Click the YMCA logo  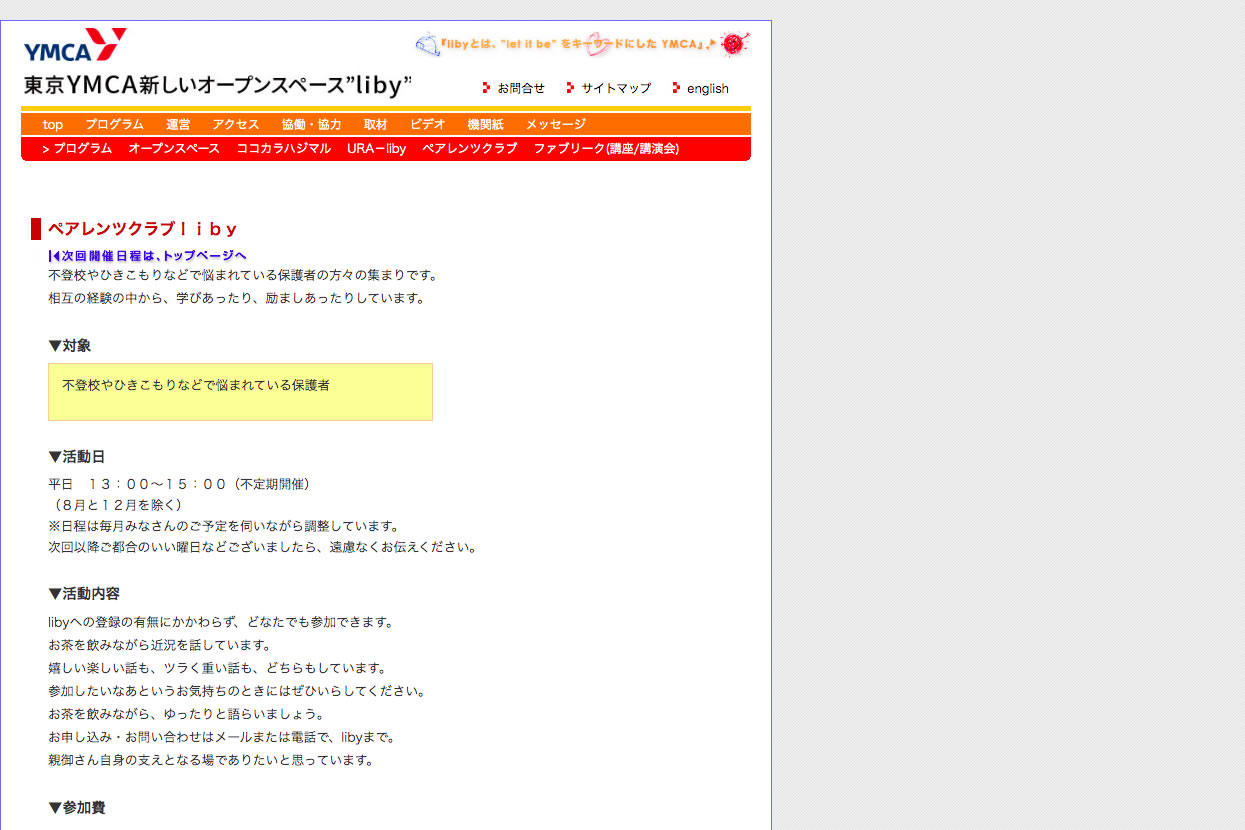(76, 46)
